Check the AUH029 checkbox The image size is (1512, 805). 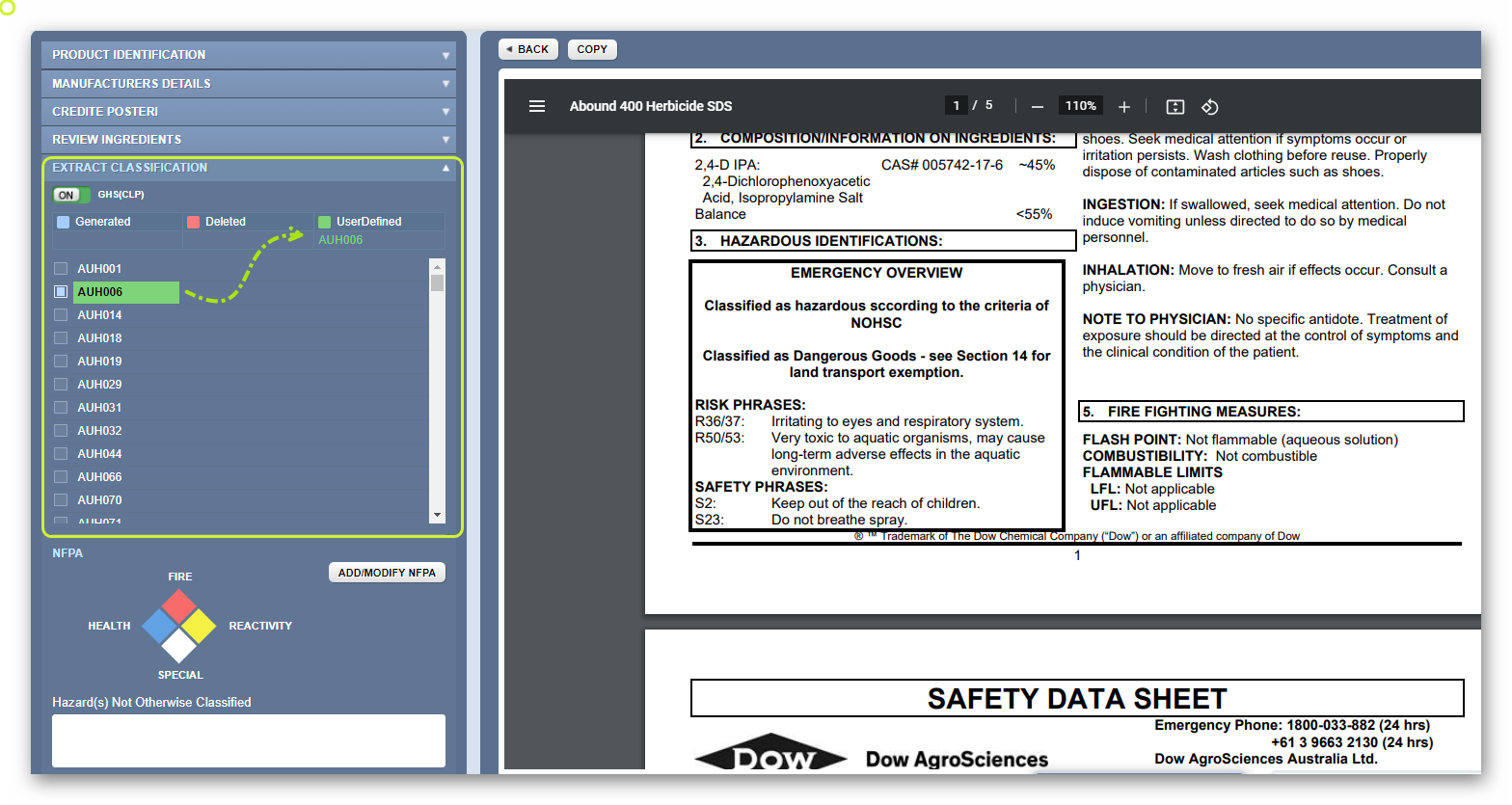pos(61,385)
